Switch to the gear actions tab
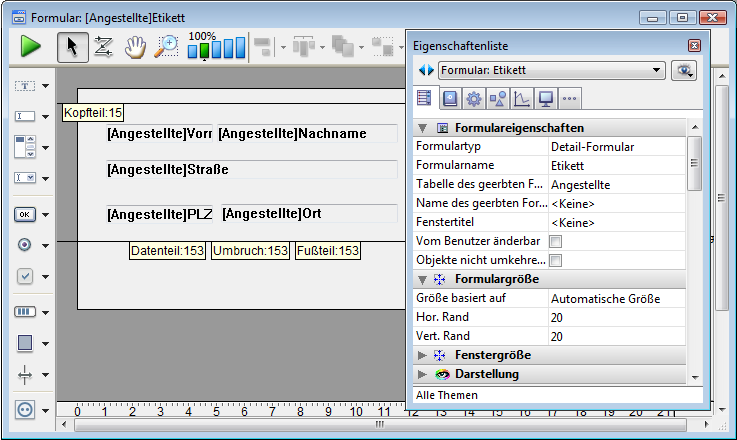Viewport: 737px width, 440px height. pyautogui.click(x=474, y=98)
